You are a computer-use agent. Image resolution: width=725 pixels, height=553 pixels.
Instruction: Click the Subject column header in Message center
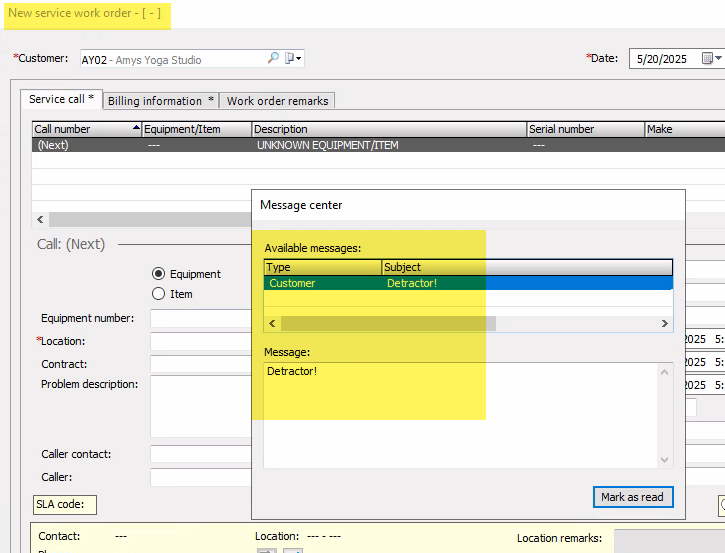pos(527,267)
